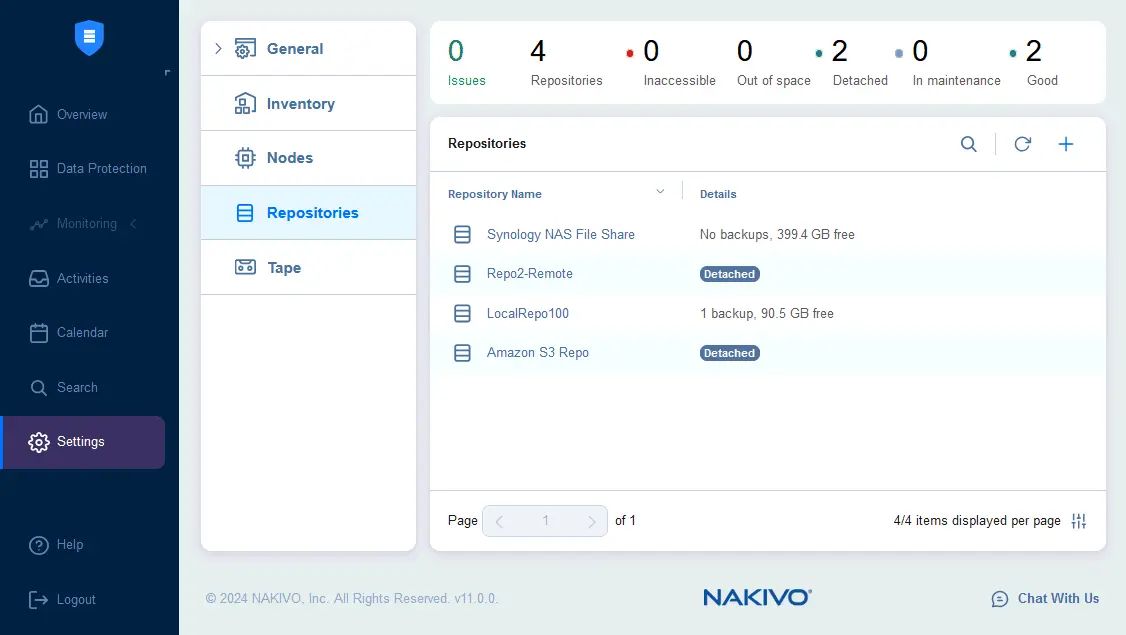Image resolution: width=1126 pixels, height=635 pixels.
Task: Collapse the sidebar with corner toggle
Action: [167, 73]
